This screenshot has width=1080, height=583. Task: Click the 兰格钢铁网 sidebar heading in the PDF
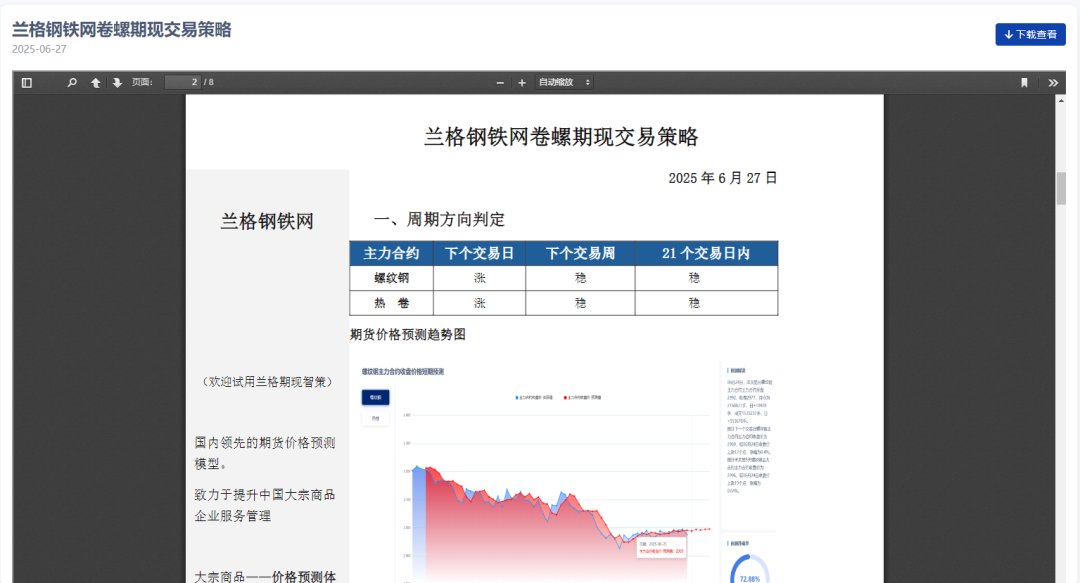(267, 221)
